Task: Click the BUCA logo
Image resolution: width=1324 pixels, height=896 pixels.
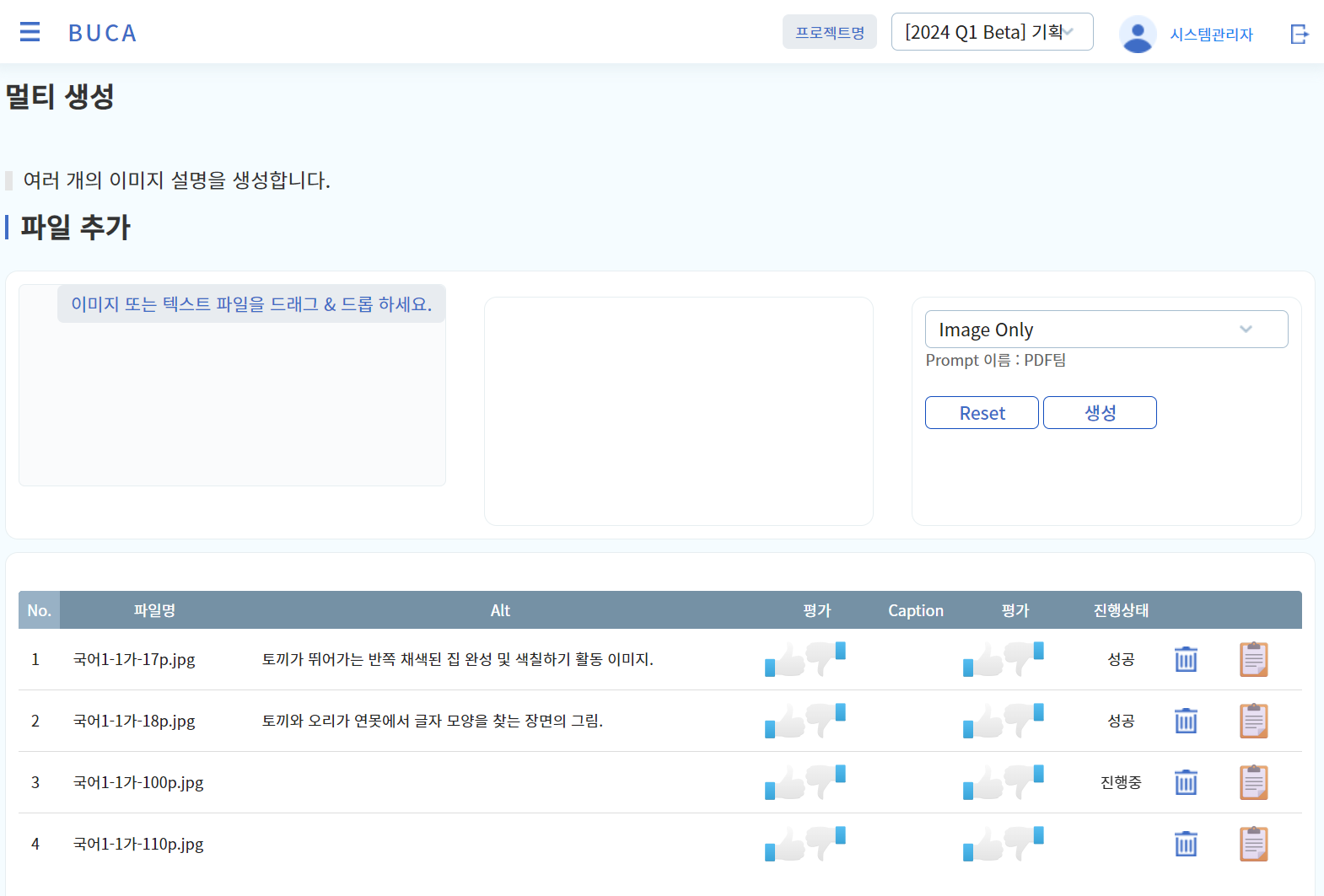Action: coord(102,33)
